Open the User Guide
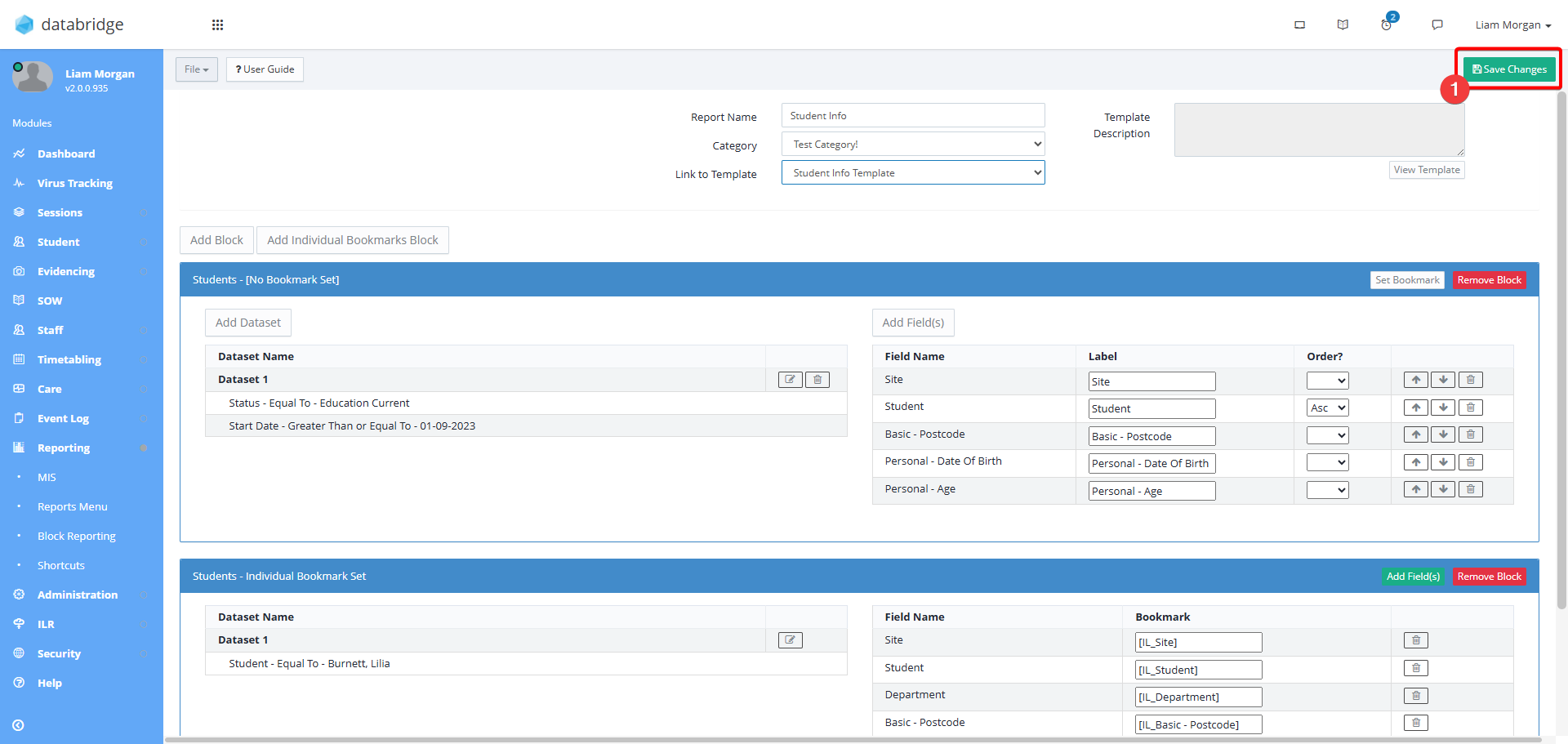The height and width of the screenshot is (744, 1568). tap(265, 69)
